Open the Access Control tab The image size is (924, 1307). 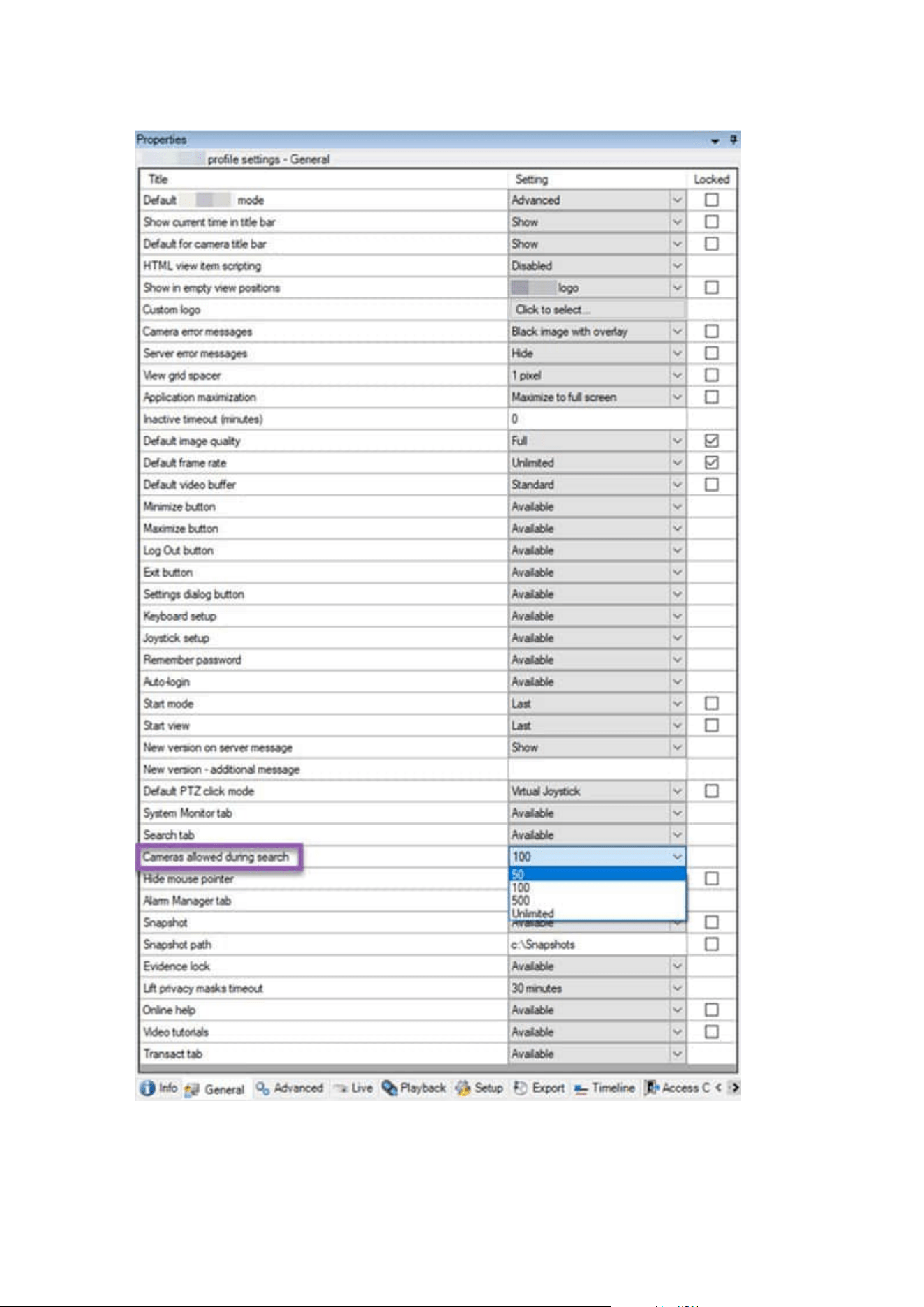[678, 1088]
